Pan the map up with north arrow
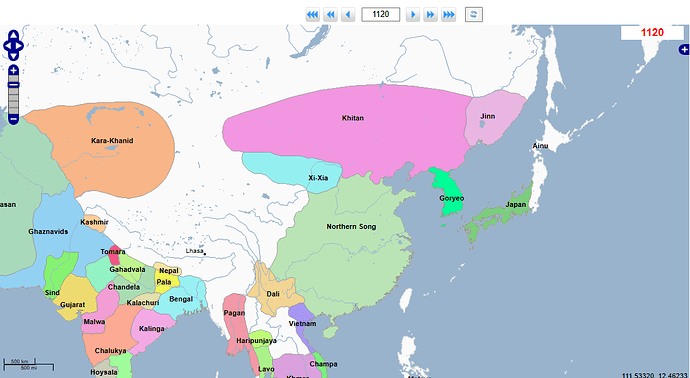The width and height of the screenshot is (690, 378). [x=14, y=35]
